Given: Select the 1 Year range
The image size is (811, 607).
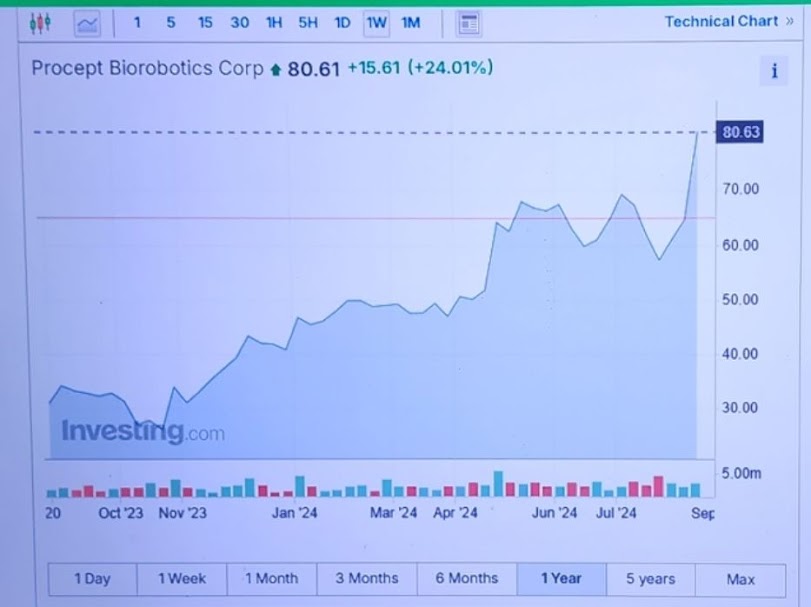Looking at the screenshot, I should pos(561,579).
